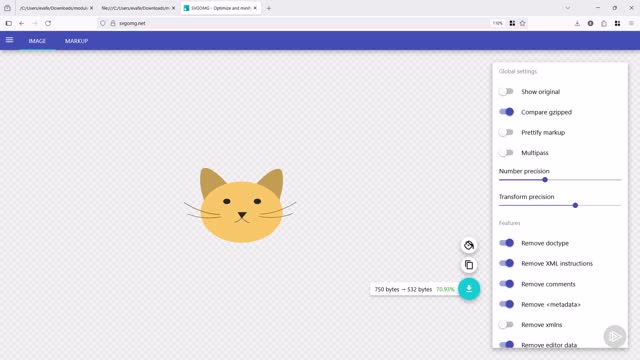
Task: Switch to the IMAGE tab
Action: pyautogui.click(x=37, y=41)
